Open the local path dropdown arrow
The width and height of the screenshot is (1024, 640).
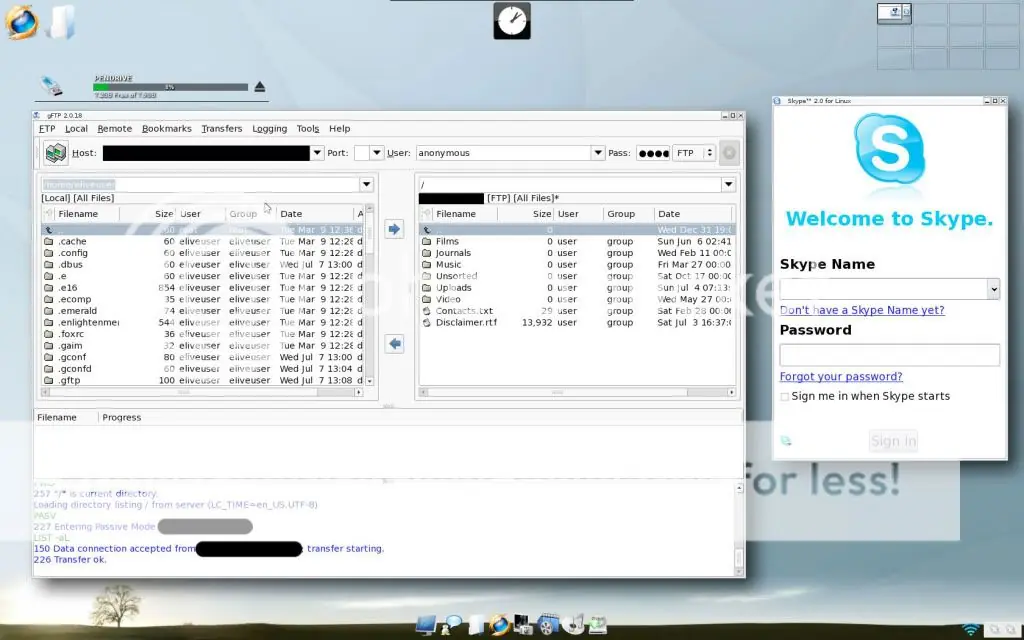[x=366, y=185]
